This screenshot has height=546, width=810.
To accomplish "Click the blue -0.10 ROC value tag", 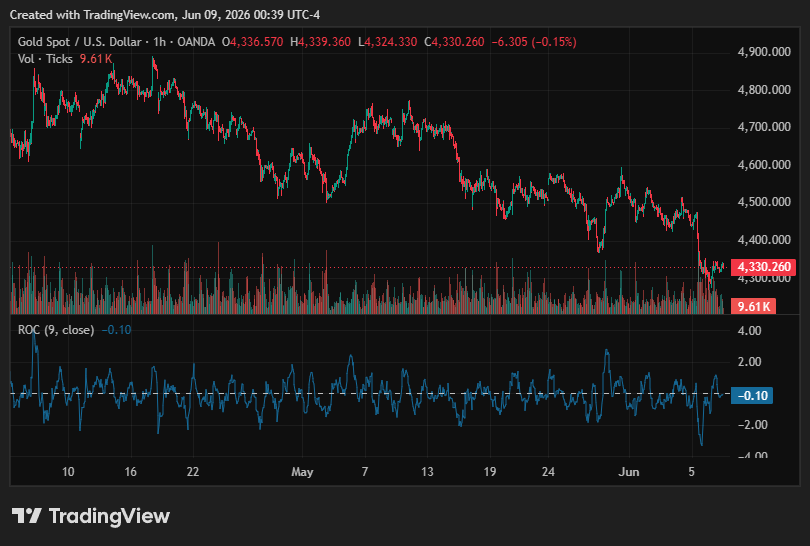I will [752, 396].
